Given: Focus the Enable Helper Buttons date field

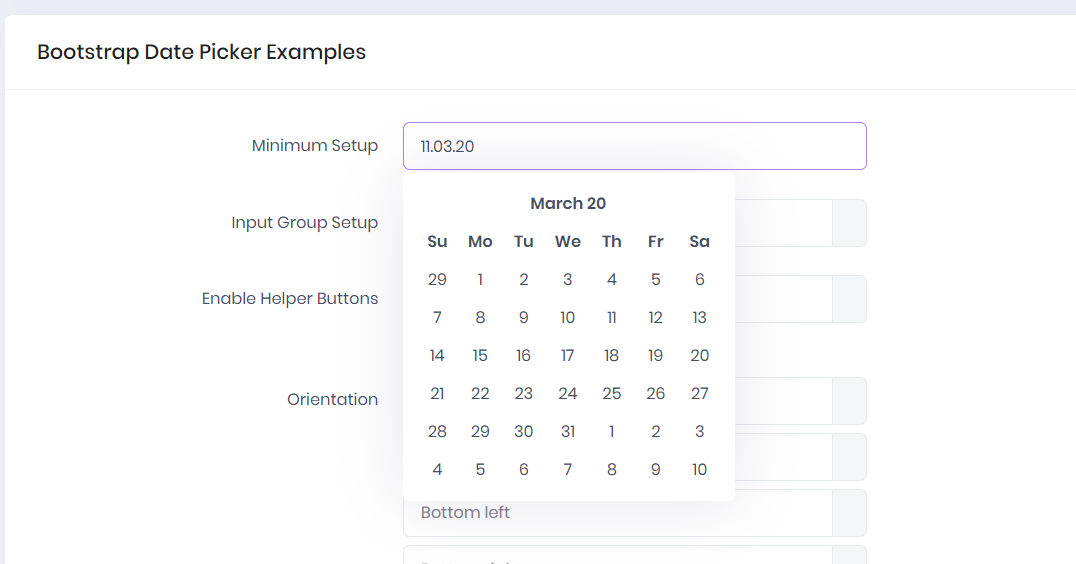Looking at the screenshot, I should coord(784,299).
